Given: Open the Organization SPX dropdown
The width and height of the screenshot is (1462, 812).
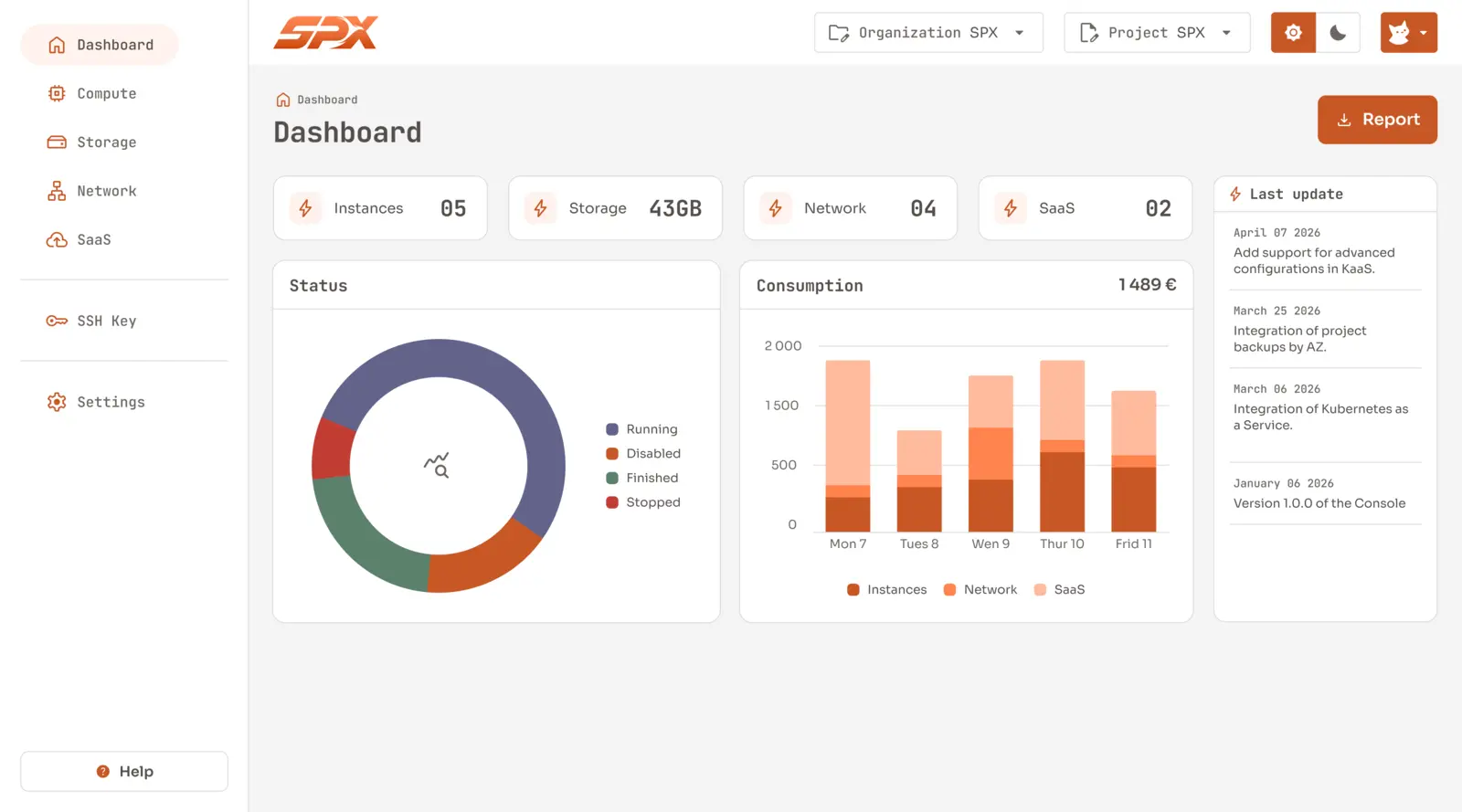Looking at the screenshot, I should click(x=928, y=33).
